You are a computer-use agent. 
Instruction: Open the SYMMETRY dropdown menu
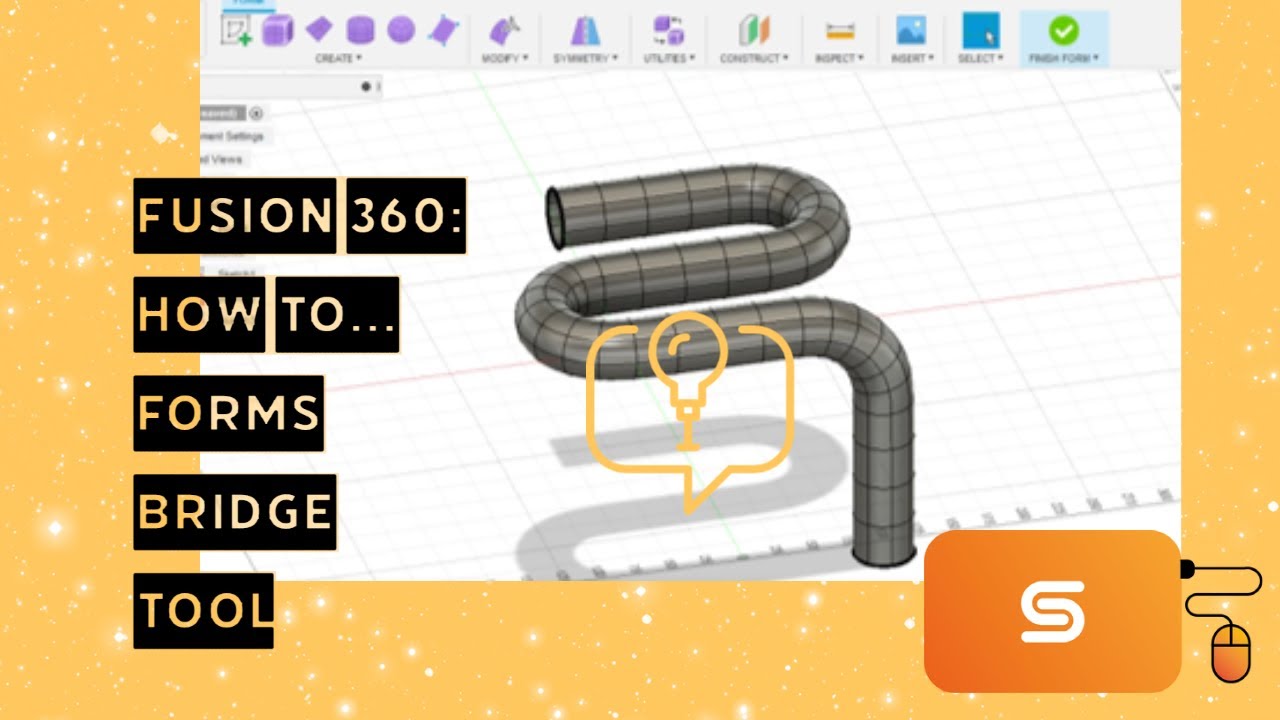[585, 58]
